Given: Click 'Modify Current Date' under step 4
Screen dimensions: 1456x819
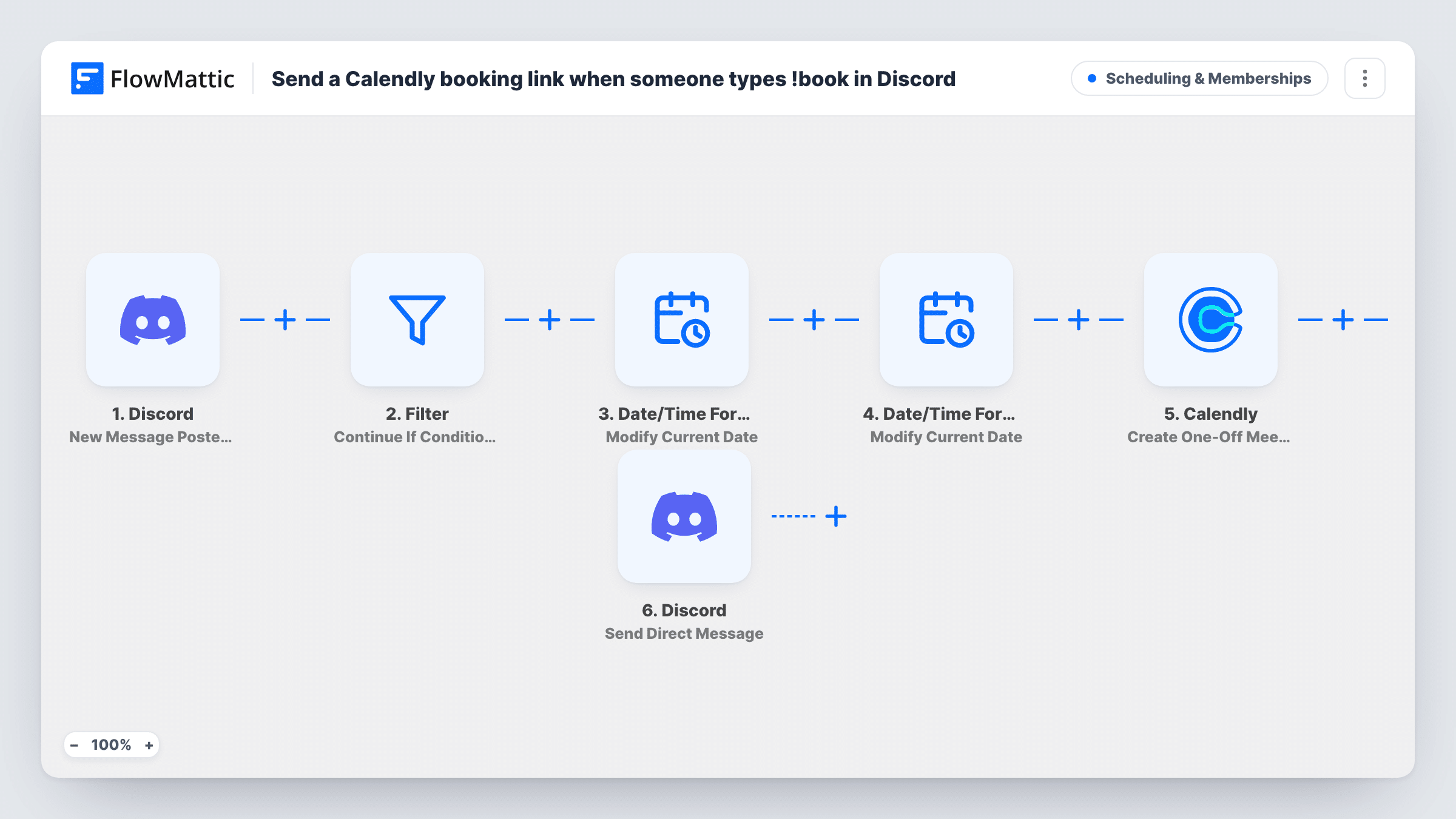Looking at the screenshot, I should click(946, 437).
